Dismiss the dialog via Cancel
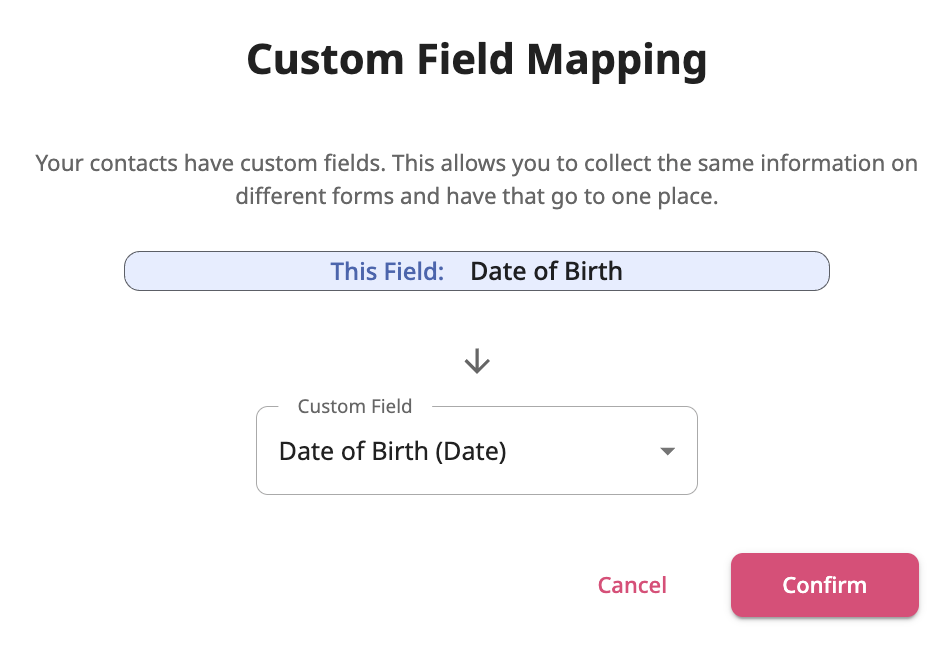 pos(631,585)
